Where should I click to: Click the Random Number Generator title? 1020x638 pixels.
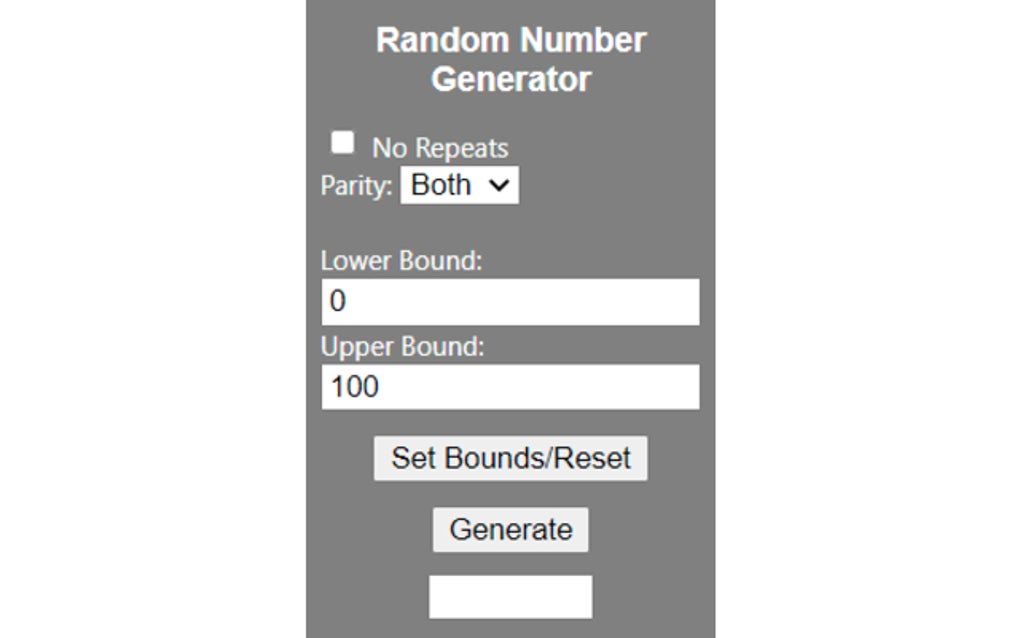510,58
